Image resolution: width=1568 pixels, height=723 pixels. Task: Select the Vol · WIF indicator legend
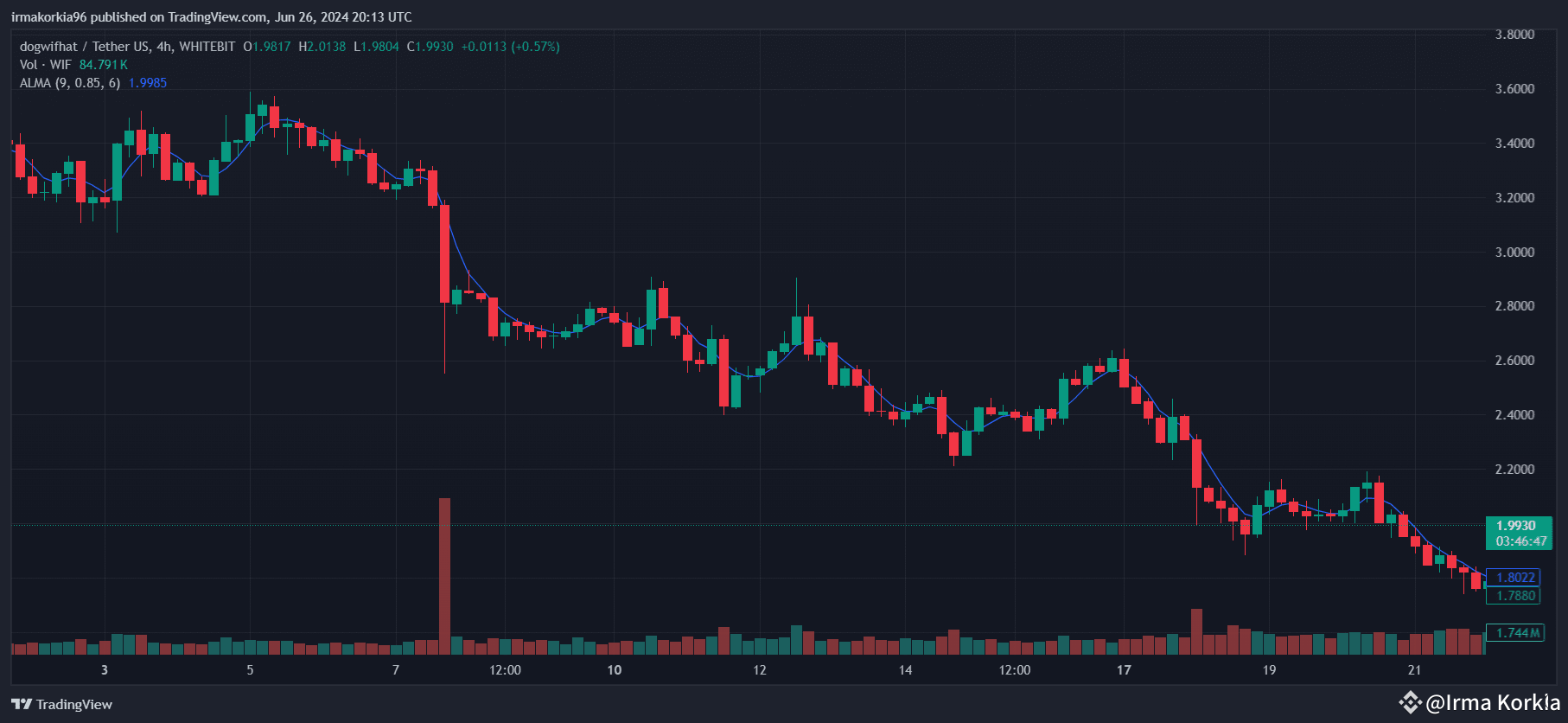46,65
